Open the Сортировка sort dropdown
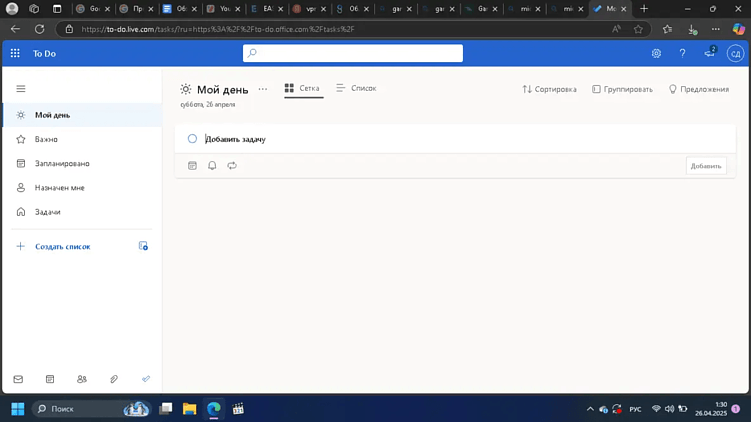Viewport: 751px width, 422px height. coord(549,89)
